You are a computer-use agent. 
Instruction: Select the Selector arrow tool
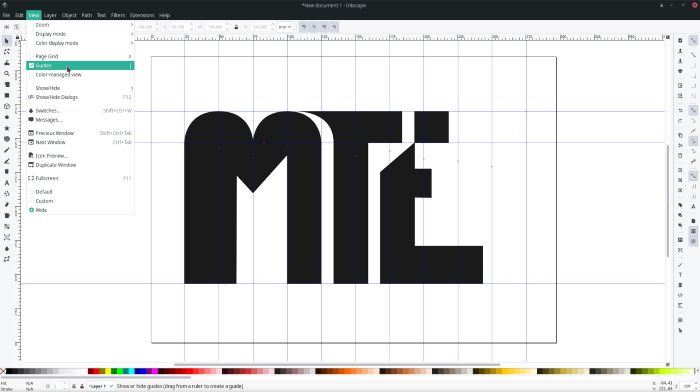[x=7, y=41]
